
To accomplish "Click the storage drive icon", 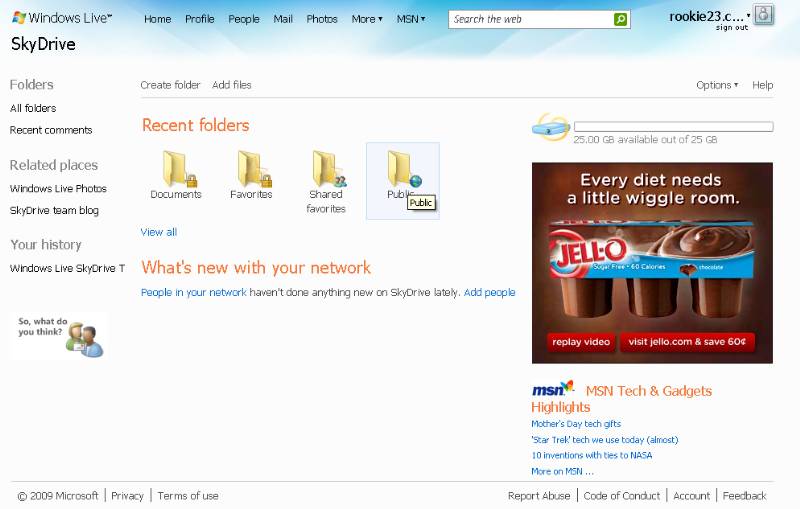I will coord(551,127).
